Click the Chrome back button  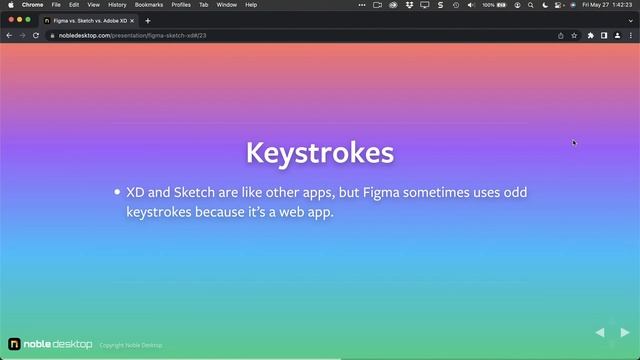(9, 36)
